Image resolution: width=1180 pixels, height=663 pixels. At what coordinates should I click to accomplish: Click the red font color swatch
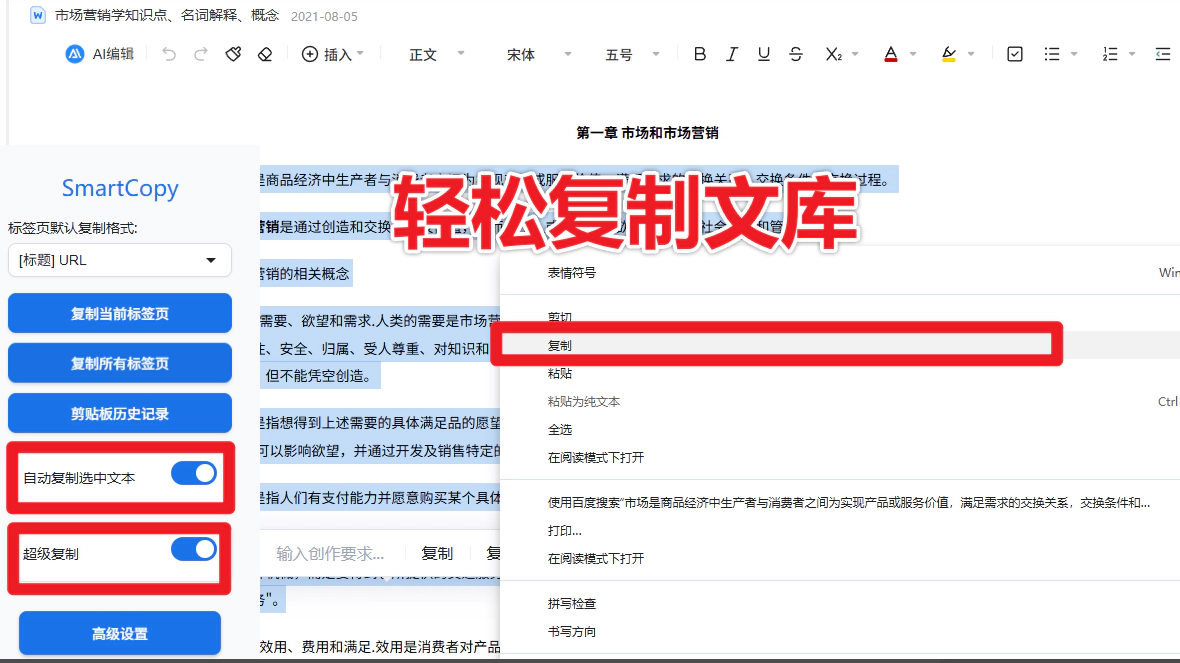(x=891, y=54)
